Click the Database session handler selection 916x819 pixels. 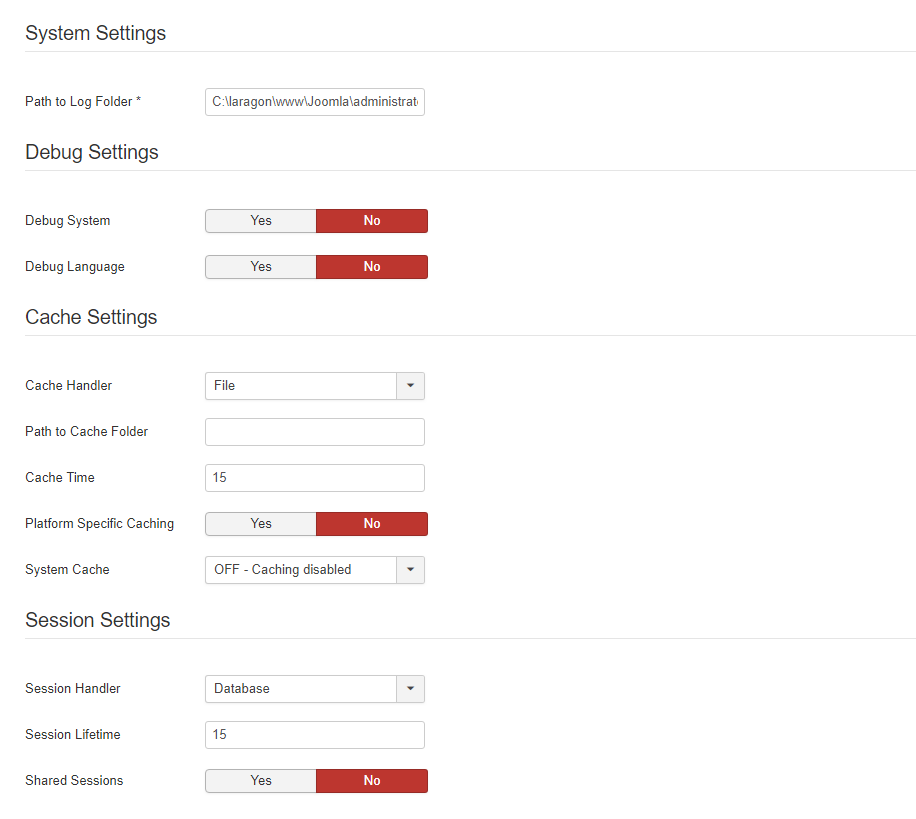point(301,689)
